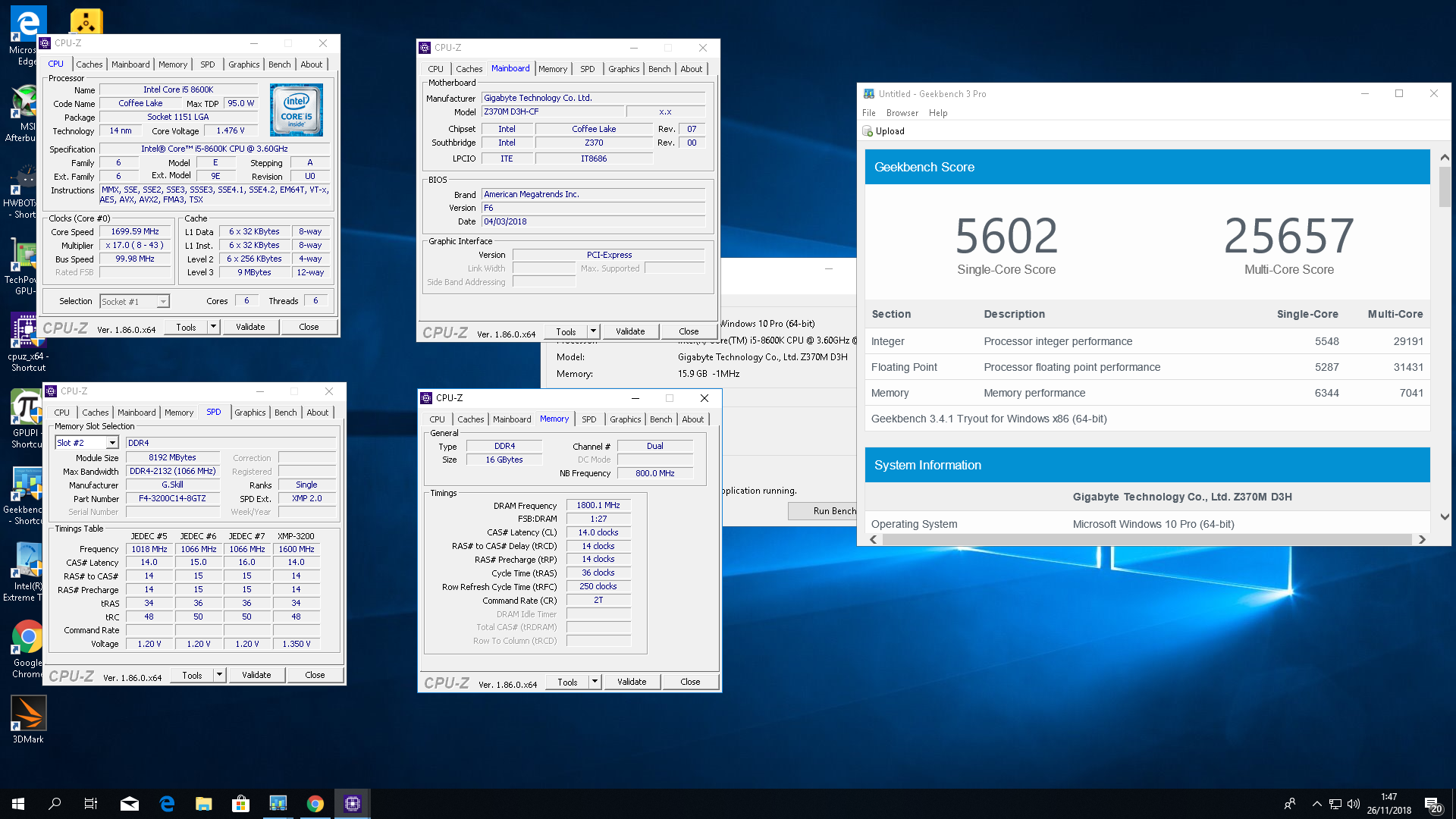Show hidden tray icons chevron

1316,804
